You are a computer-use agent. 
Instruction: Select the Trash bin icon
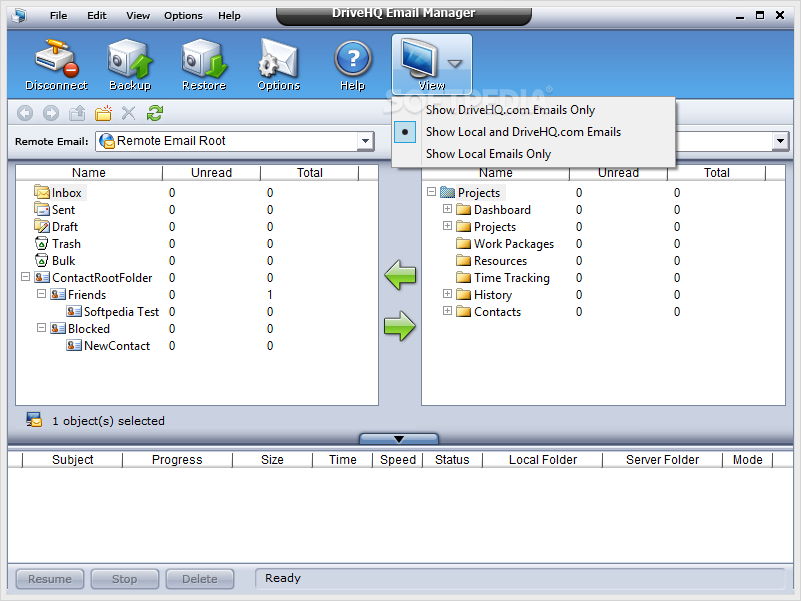(42, 243)
